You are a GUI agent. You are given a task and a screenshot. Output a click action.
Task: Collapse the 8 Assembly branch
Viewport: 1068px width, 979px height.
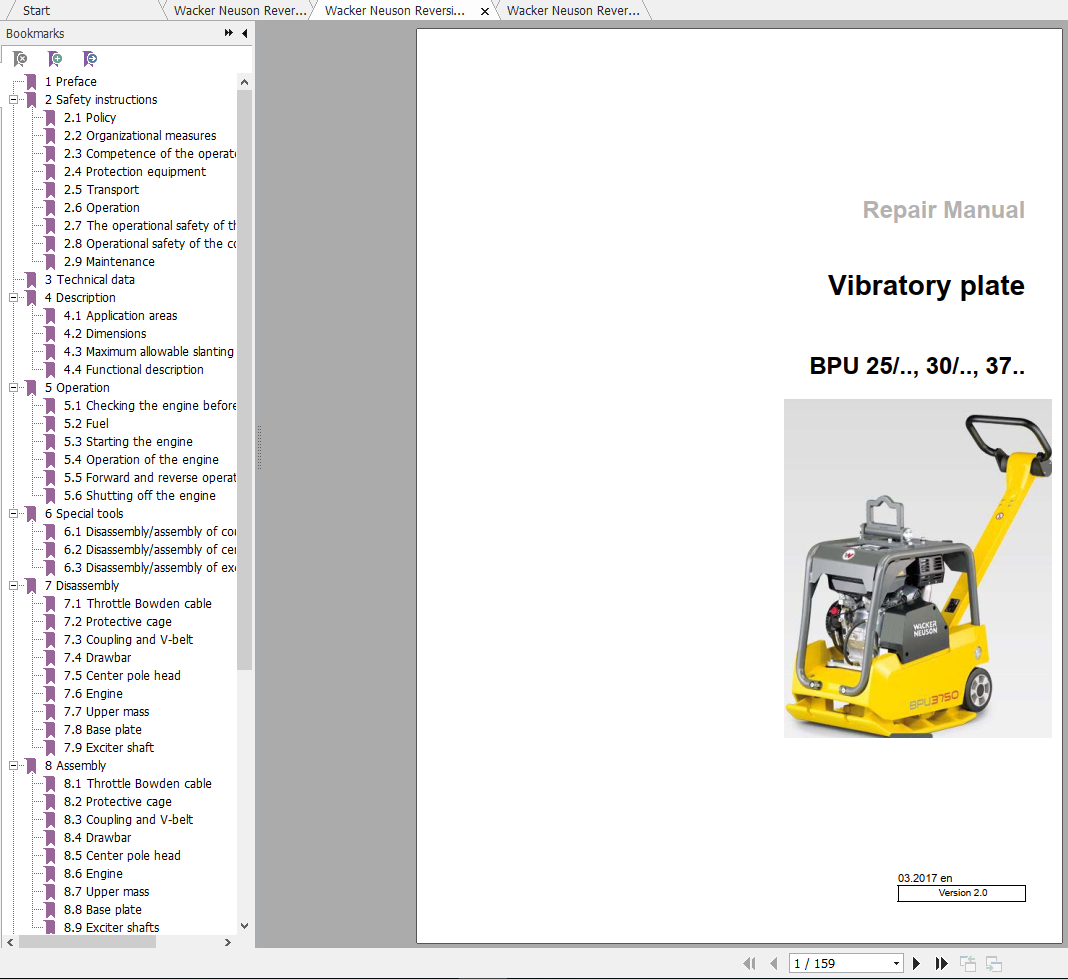pyautogui.click(x=13, y=766)
